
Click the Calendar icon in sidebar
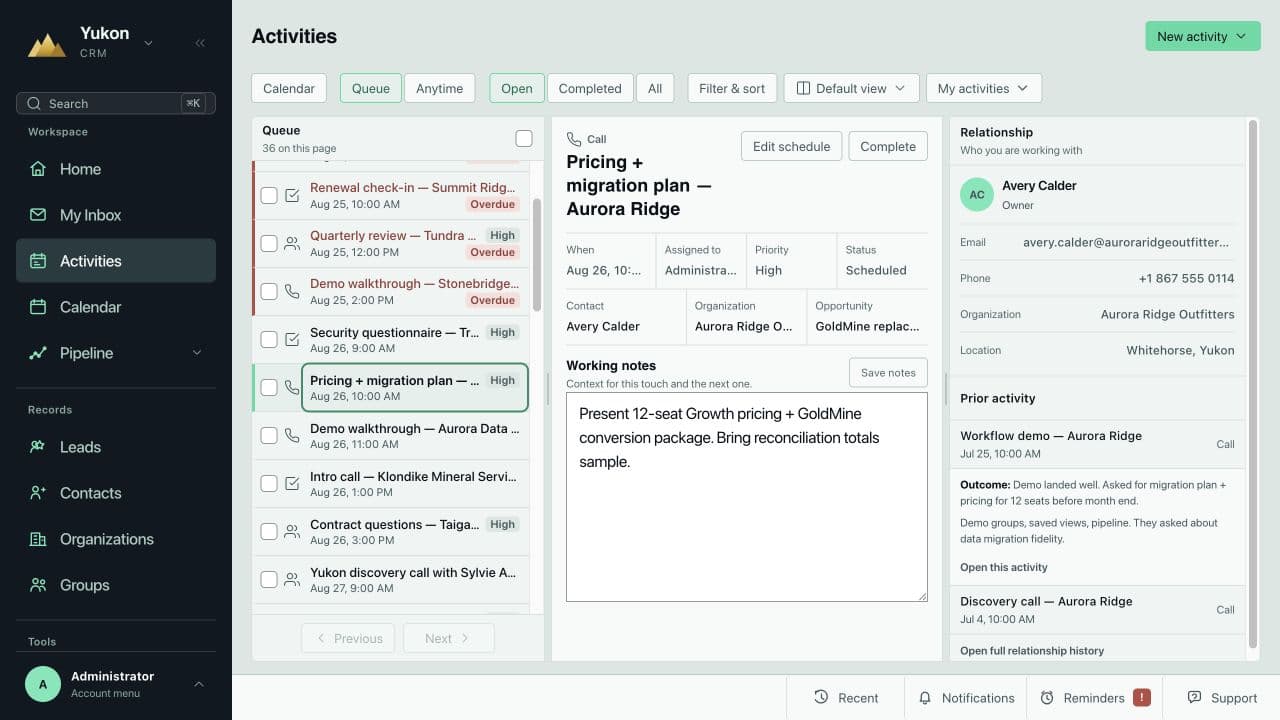pyautogui.click(x=38, y=307)
